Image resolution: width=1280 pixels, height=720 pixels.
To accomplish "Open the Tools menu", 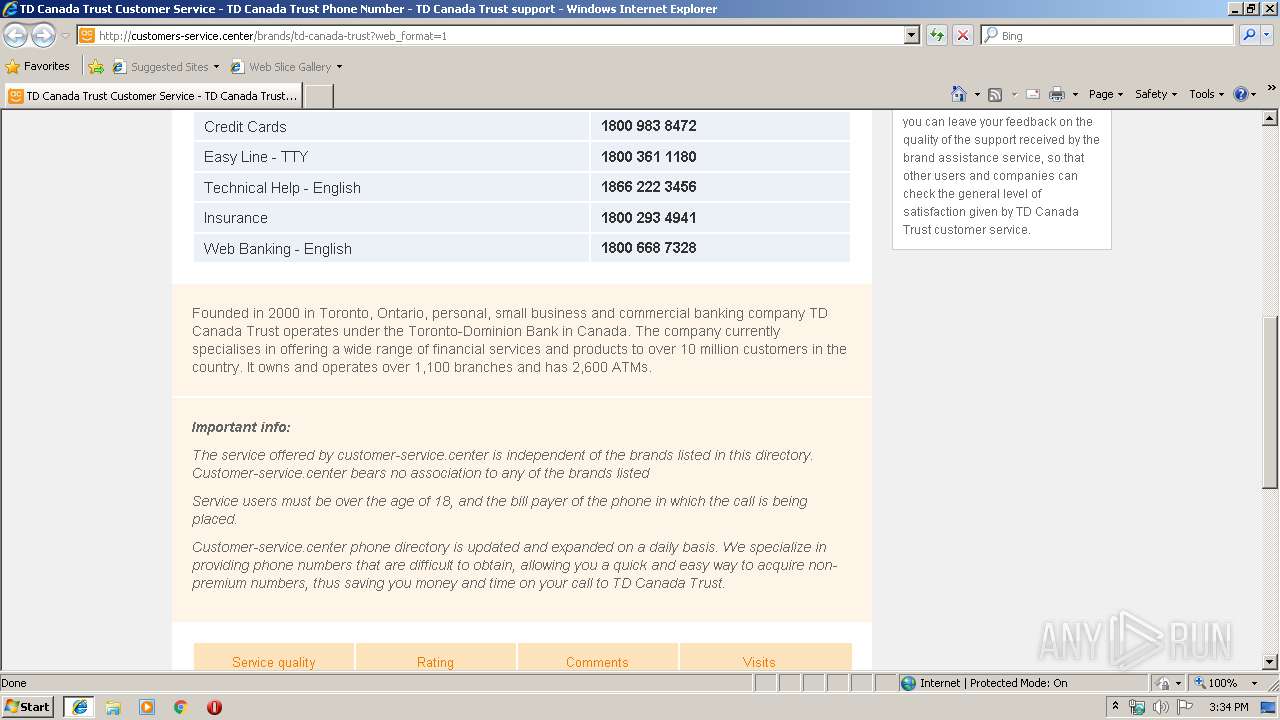I will pos(1207,94).
